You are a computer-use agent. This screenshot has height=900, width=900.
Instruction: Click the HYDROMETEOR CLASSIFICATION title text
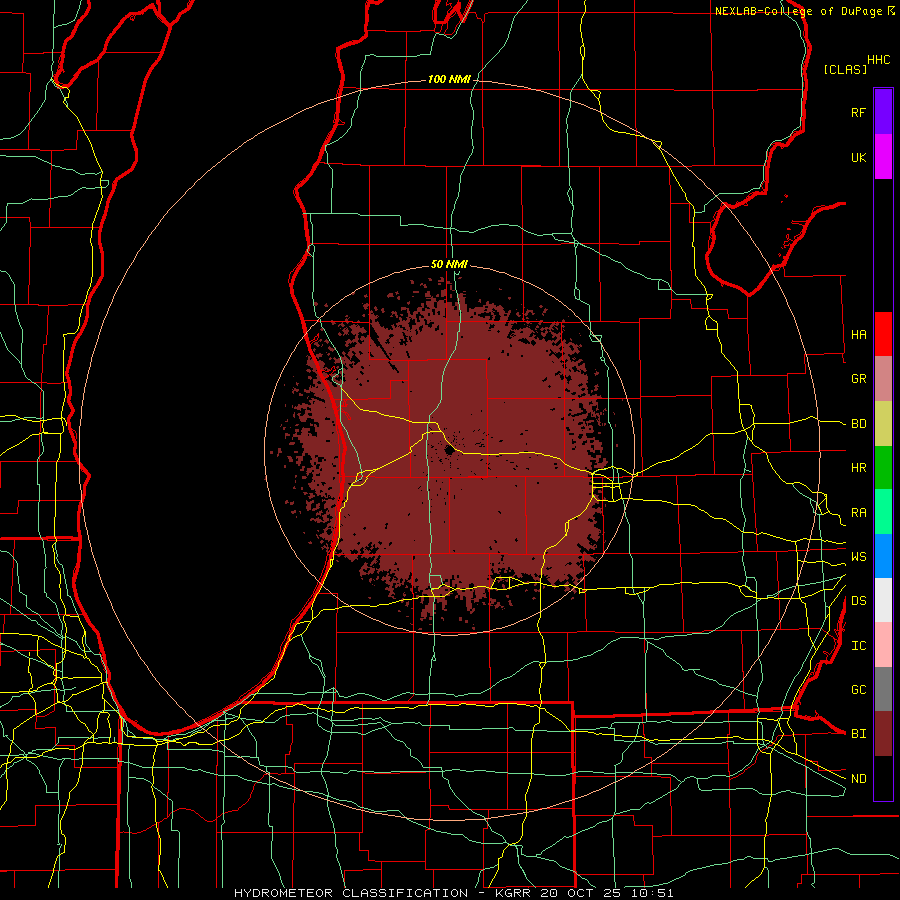[x=351, y=893]
